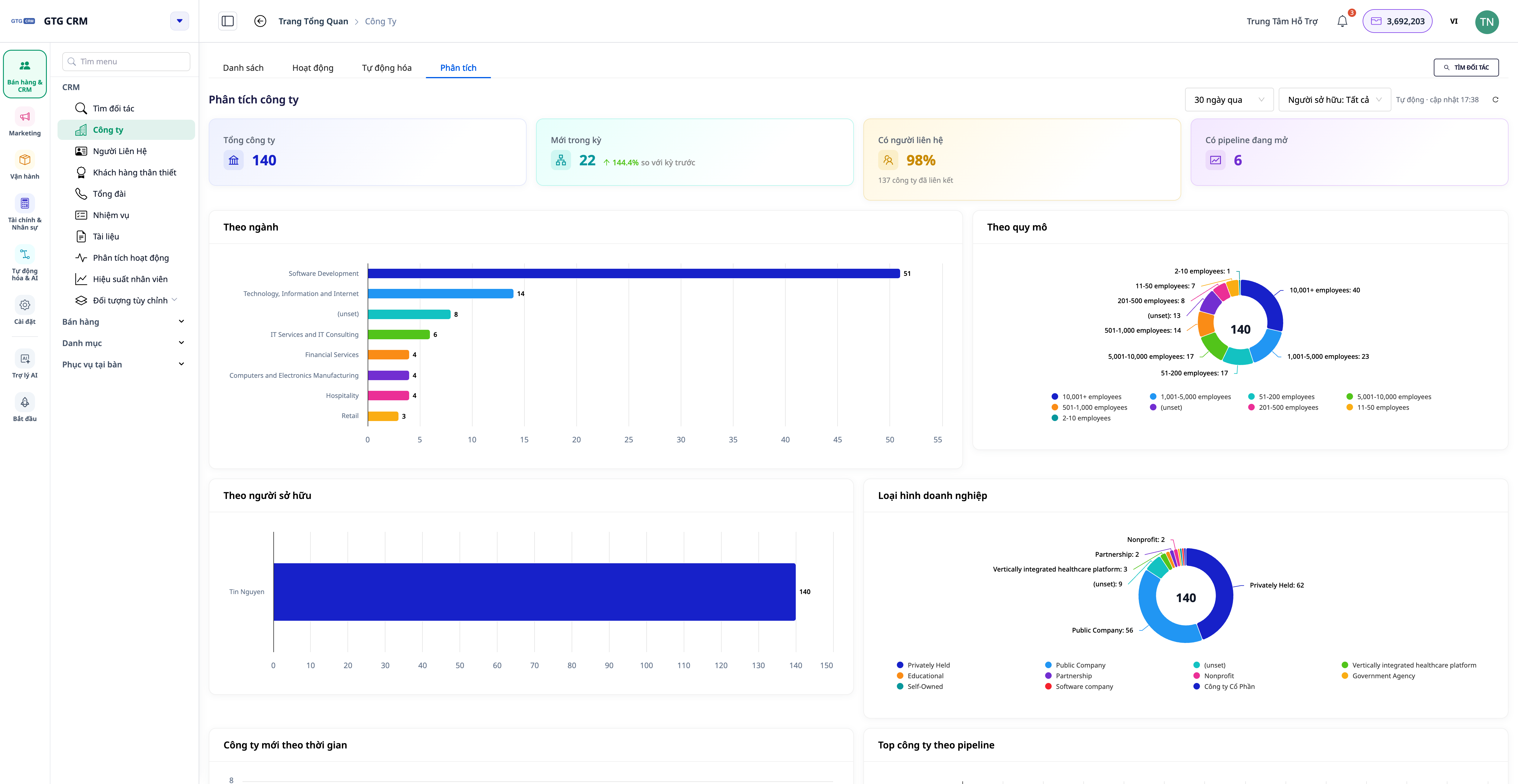This screenshot has height=784, width=1518.
Task: Expand the Bán hàng menu section
Action: [124, 321]
